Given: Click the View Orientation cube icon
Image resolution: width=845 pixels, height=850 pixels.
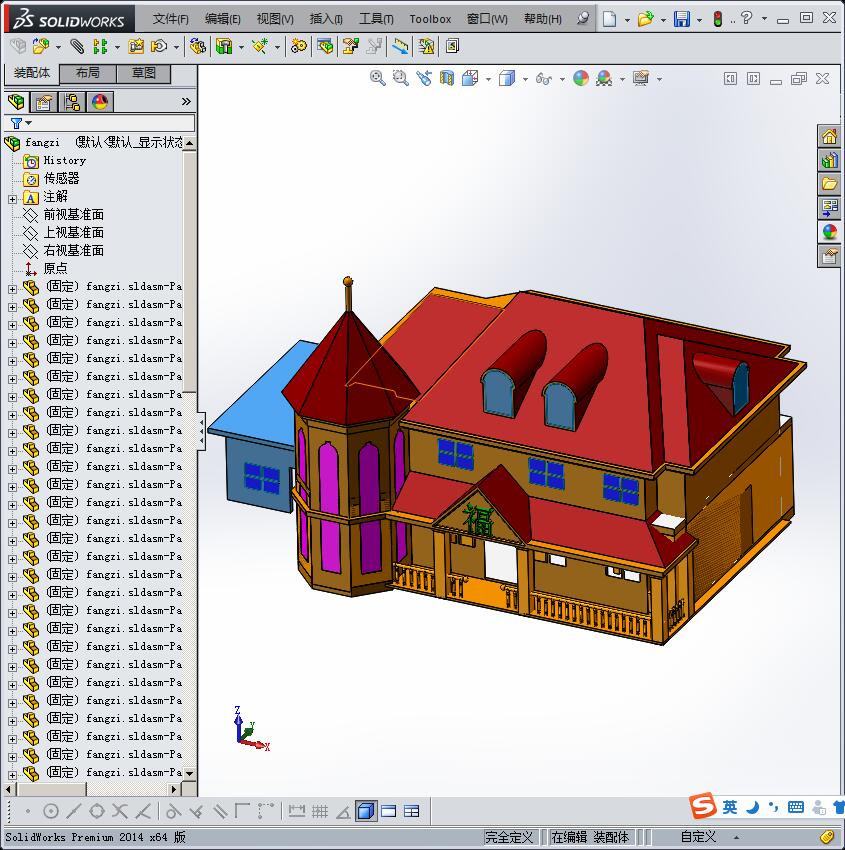Looking at the screenshot, I should pos(470,78).
